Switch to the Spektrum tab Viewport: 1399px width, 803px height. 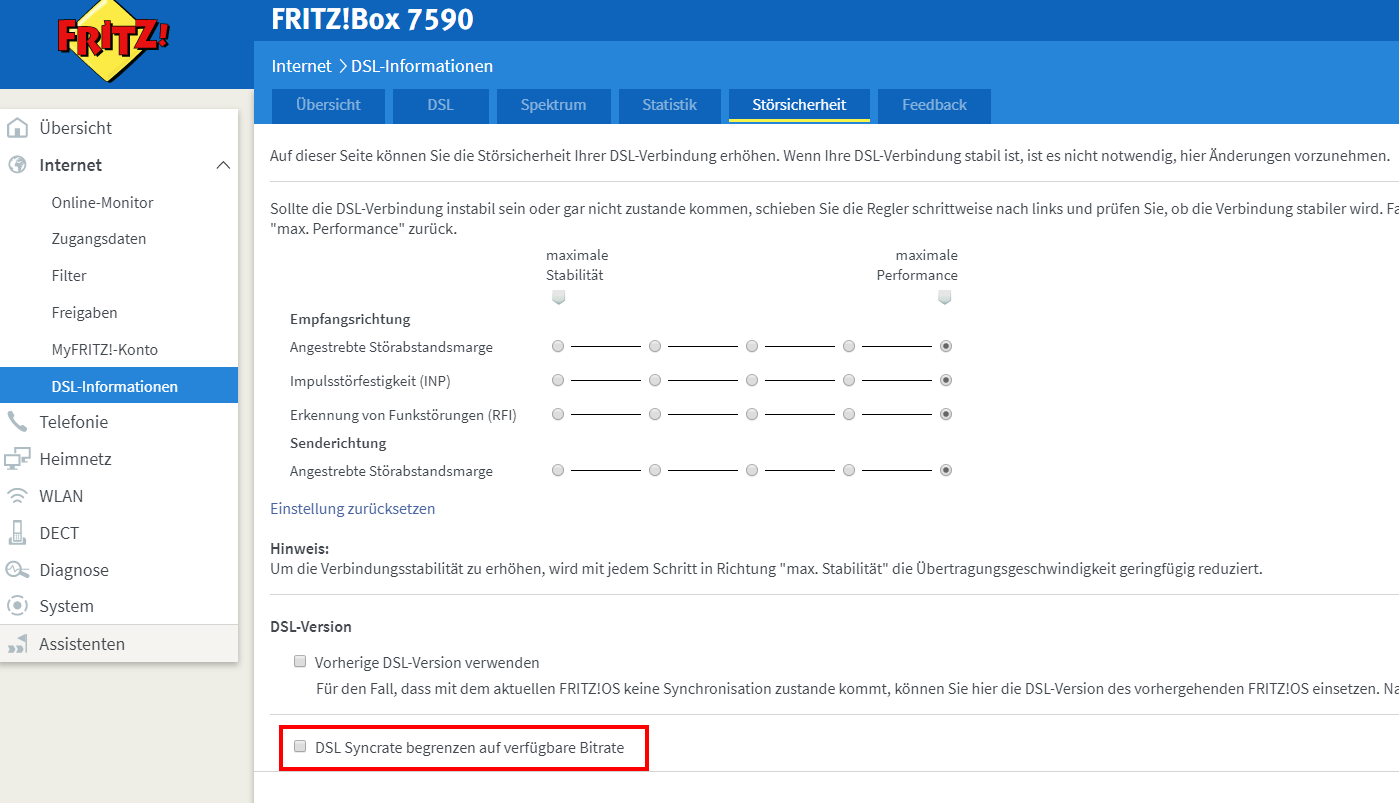pyautogui.click(x=553, y=105)
